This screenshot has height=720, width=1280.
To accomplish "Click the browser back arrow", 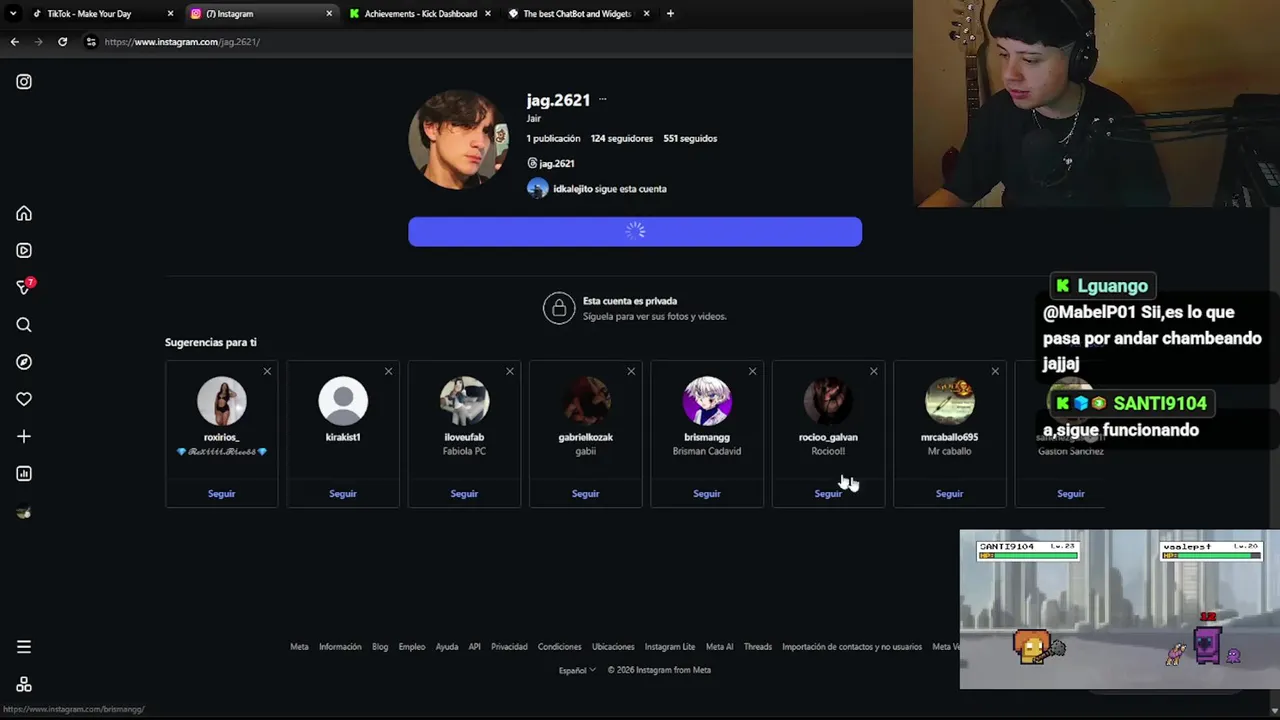I will click(14, 41).
